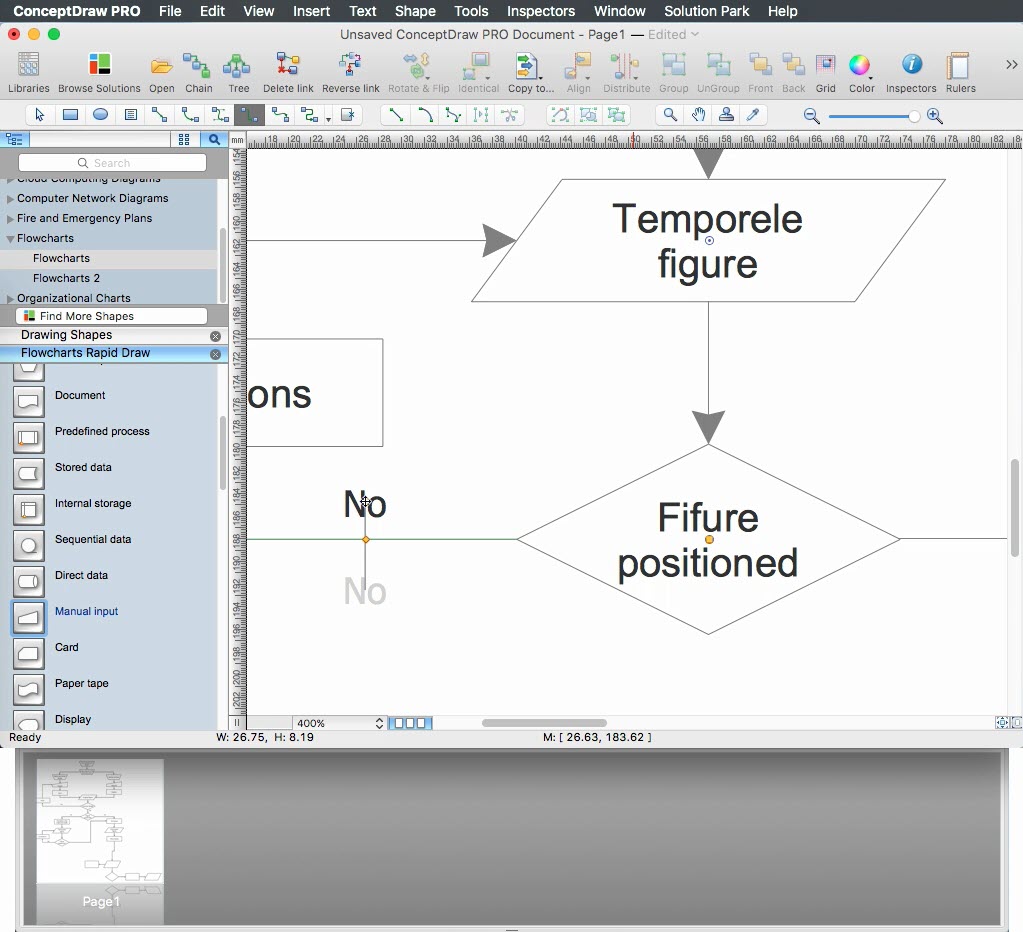Viewport: 1023px width, 932px height.
Task: Select the Arc drawing tool
Action: [425, 115]
